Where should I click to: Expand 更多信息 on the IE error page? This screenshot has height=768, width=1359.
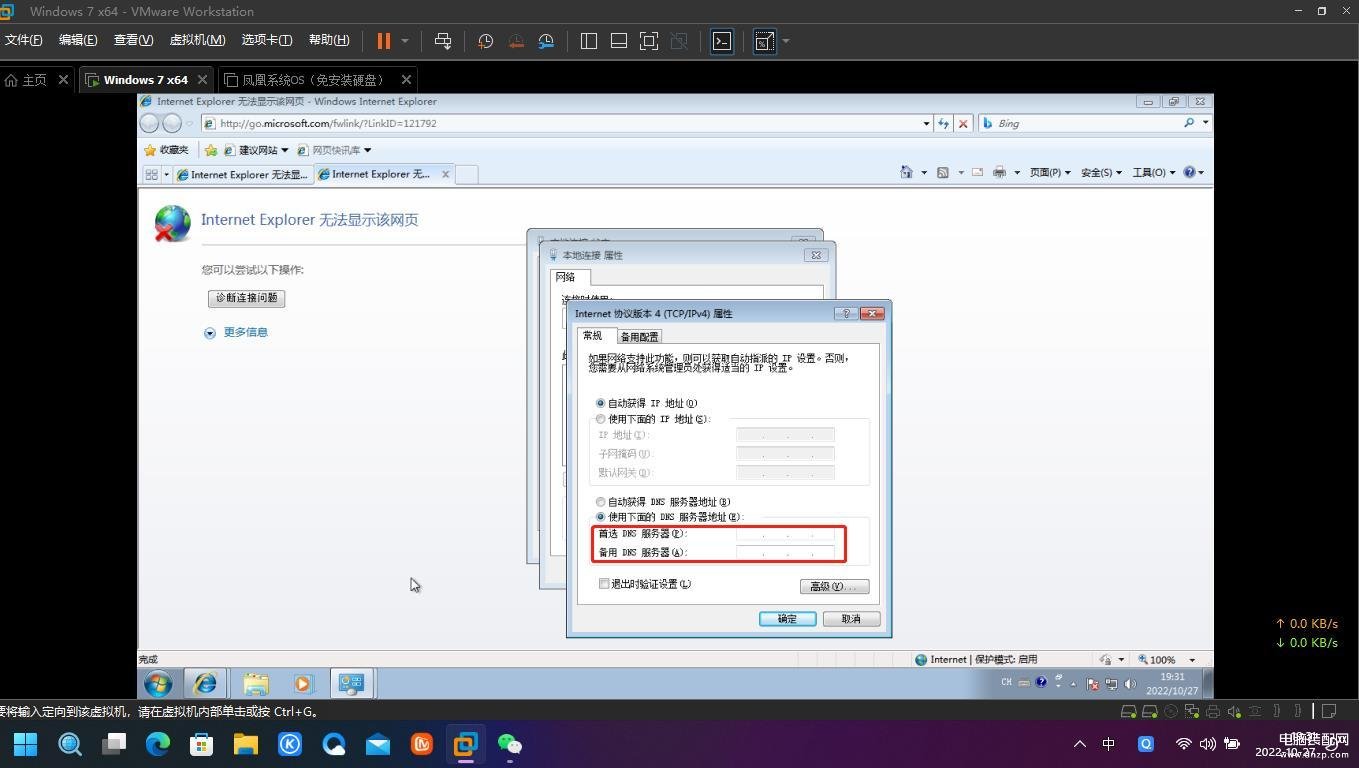pos(236,332)
